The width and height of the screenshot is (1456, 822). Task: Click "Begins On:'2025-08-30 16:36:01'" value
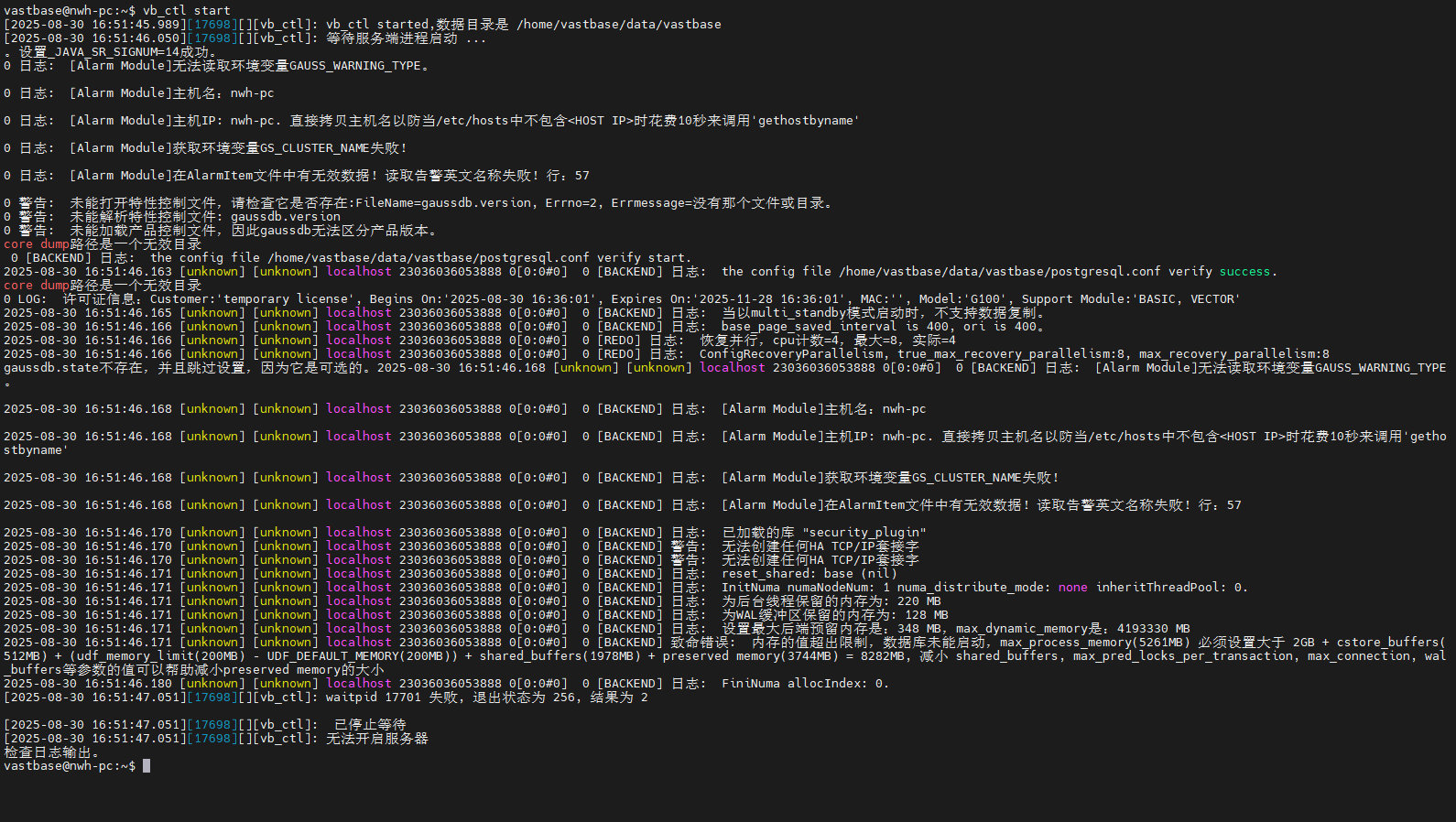pyautogui.click(x=483, y=299)
